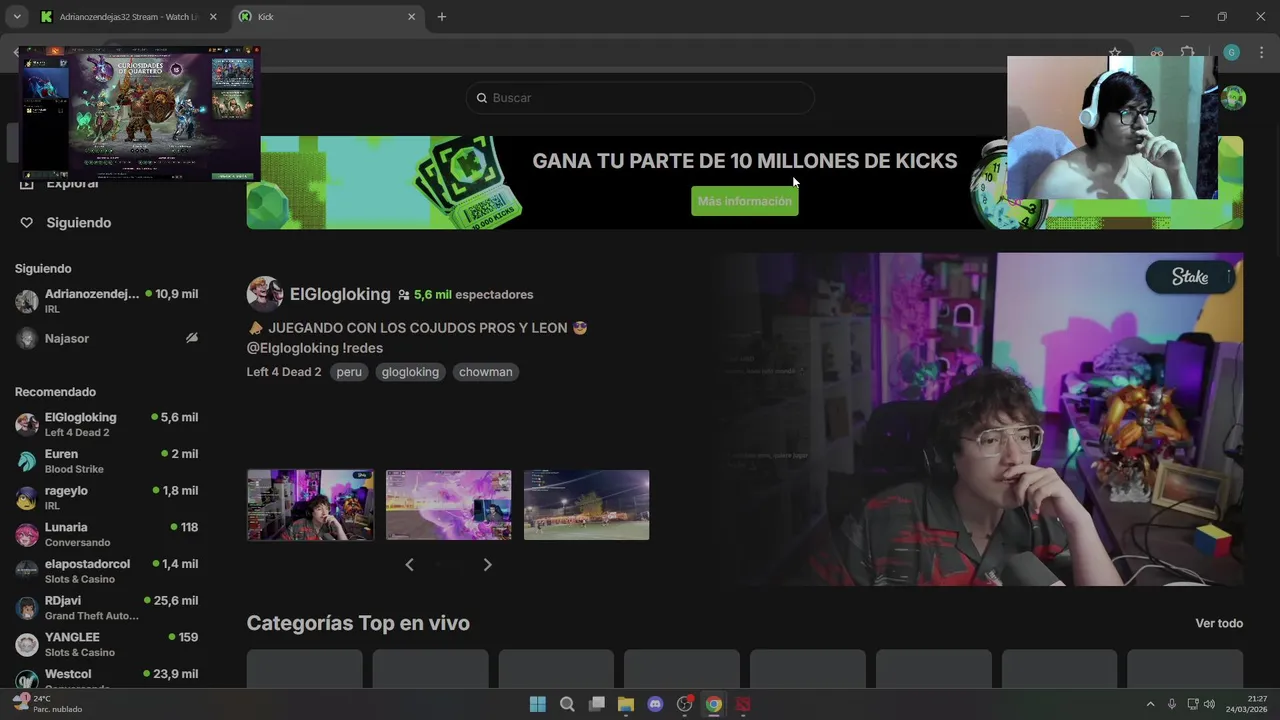Open File Explorer from taskbar
Image resolution: width=1280 pixels, height=720 pixels.
pos(626,704)
